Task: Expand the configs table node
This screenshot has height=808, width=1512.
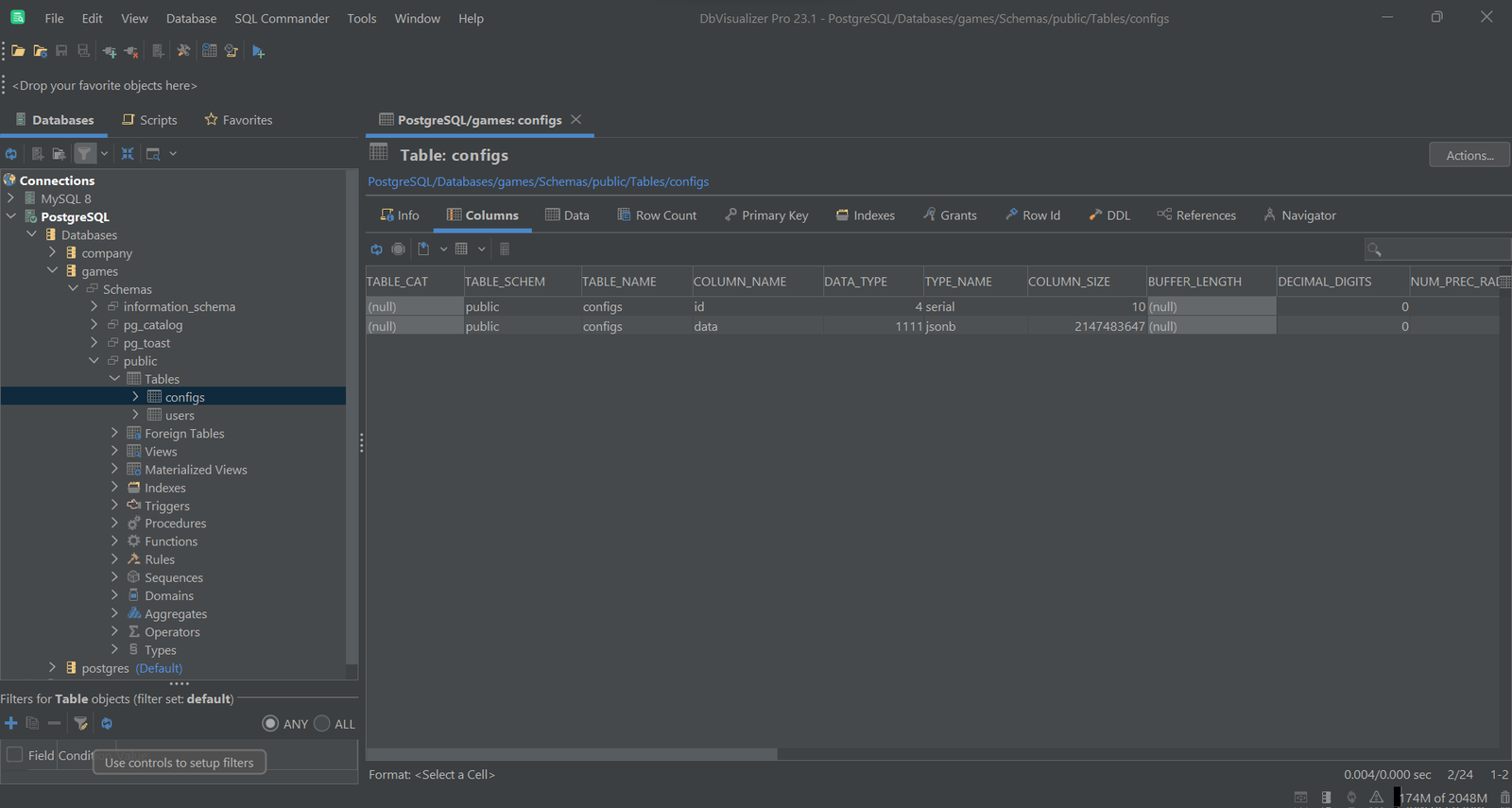Action: click(x=135, y=396)
